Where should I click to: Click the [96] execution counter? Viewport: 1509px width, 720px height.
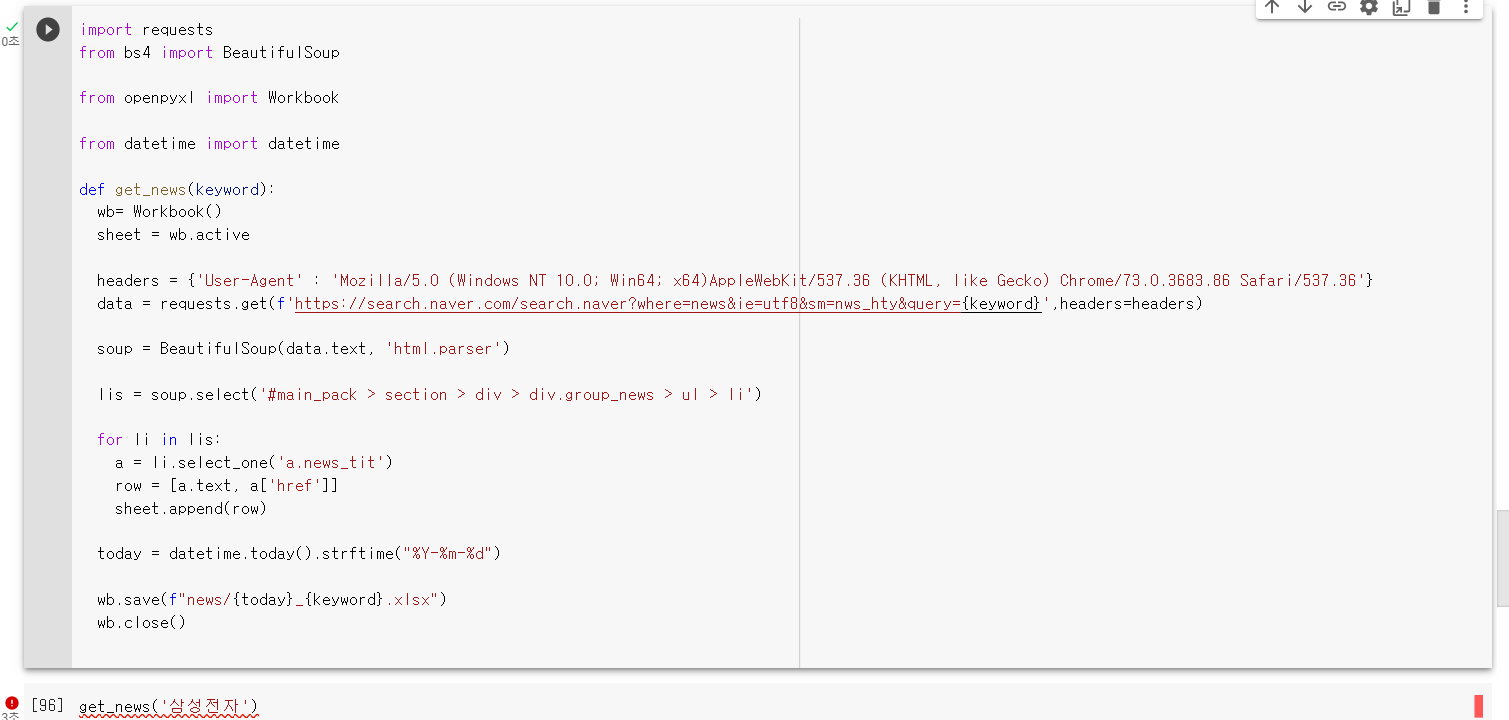click(x=47, y=706)
